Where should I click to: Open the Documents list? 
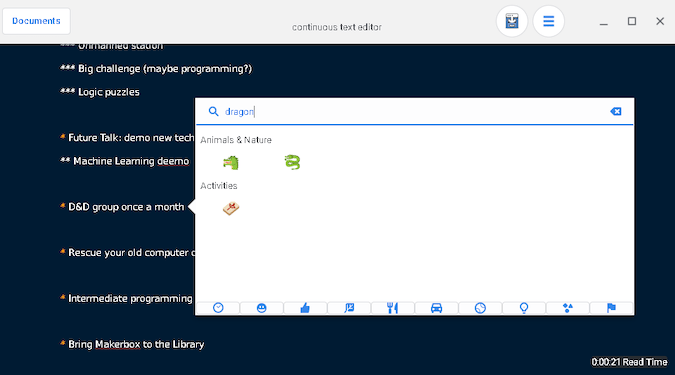(x=36, y=21)
